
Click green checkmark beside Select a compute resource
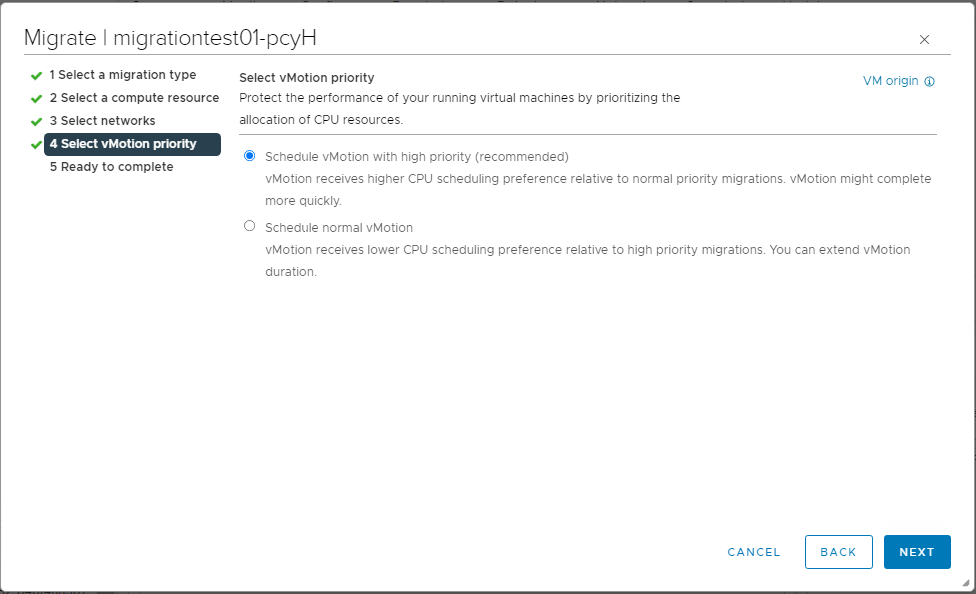36,98
